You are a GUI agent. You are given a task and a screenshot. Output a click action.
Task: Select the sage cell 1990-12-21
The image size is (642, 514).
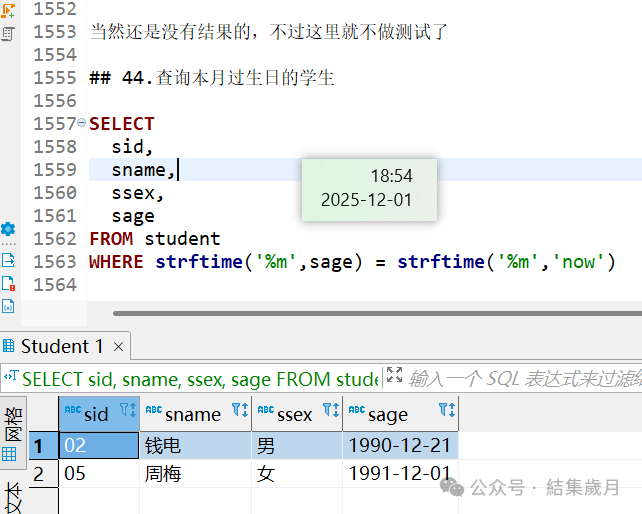click(x=400, y=445)
